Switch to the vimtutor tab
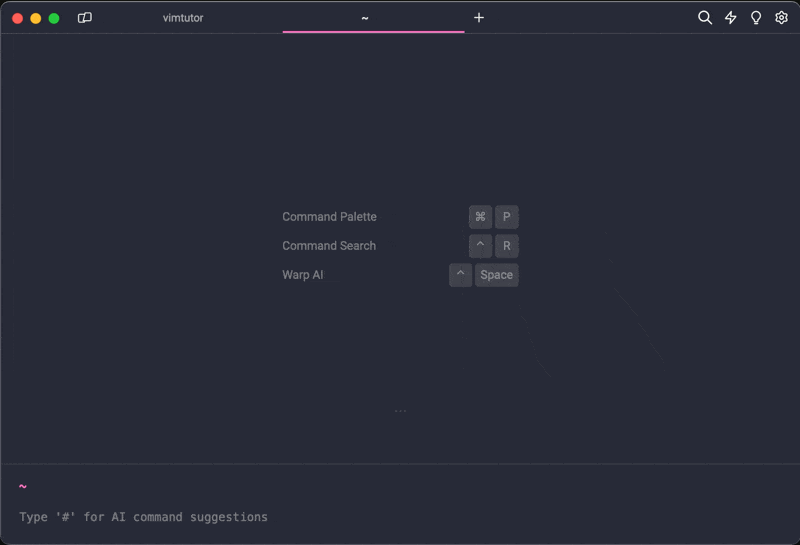This screenshot has width=800, height=545. 183,18
